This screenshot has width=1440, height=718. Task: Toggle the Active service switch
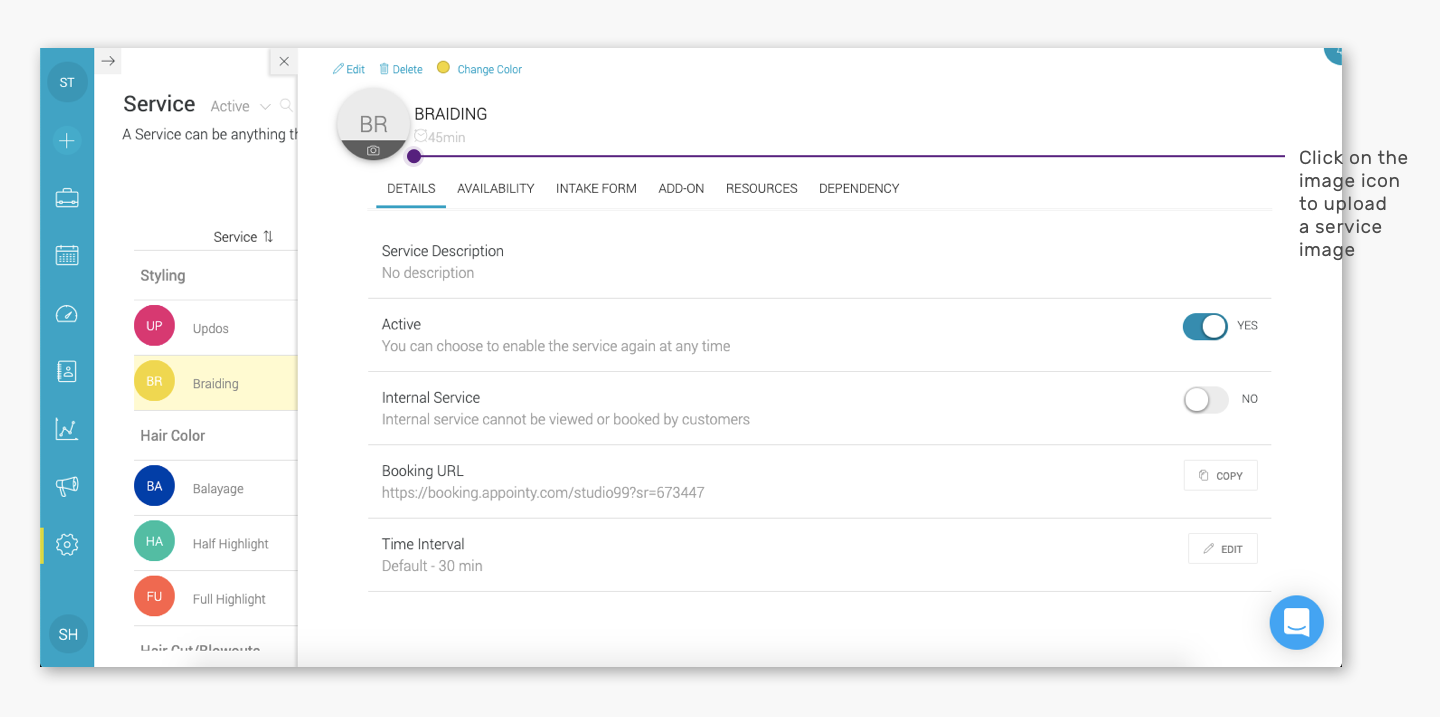point(1205,326)
